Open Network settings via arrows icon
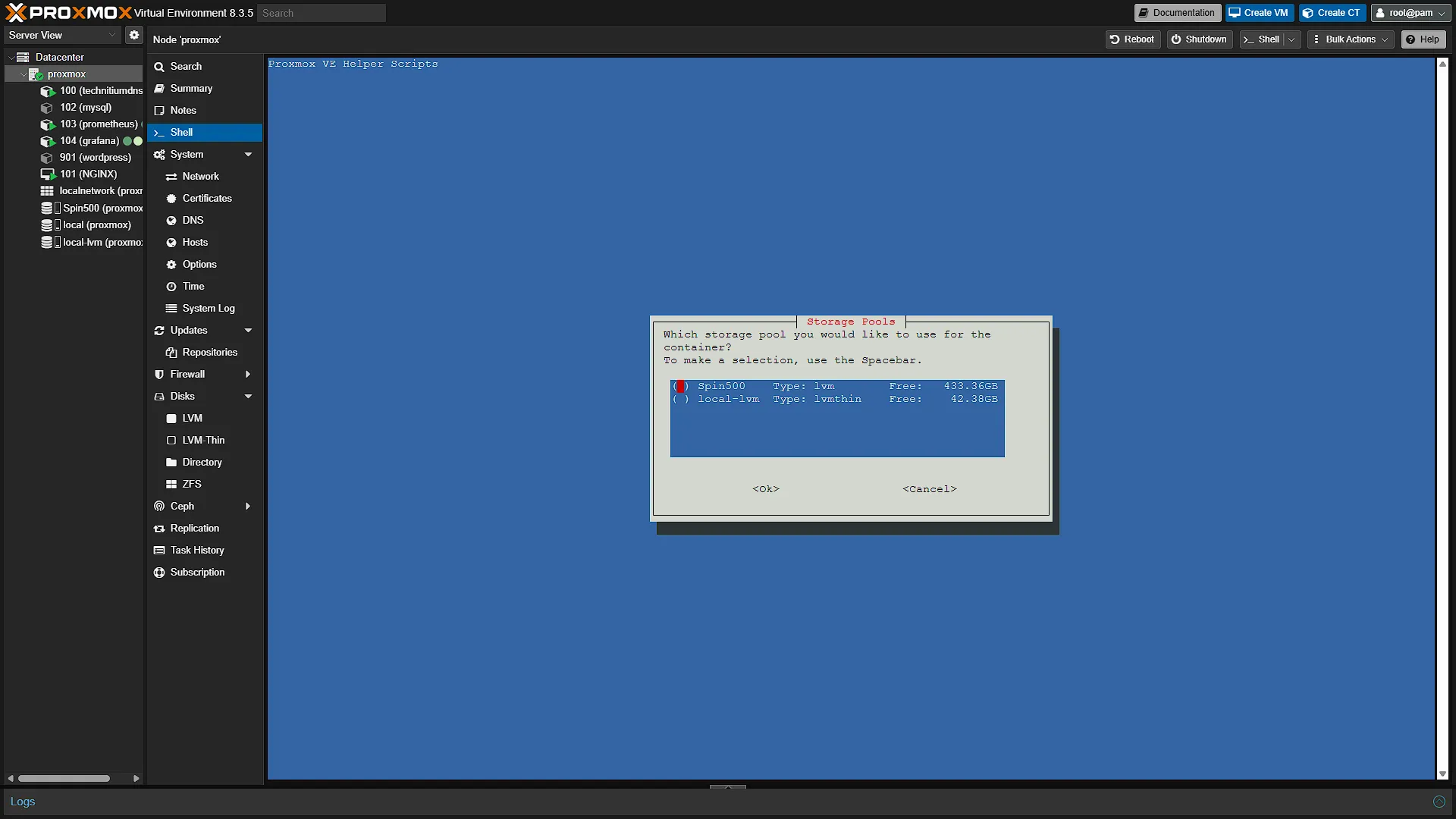Image resolution: width=1456 pixels, height=819 pixels. pos(171,177)
